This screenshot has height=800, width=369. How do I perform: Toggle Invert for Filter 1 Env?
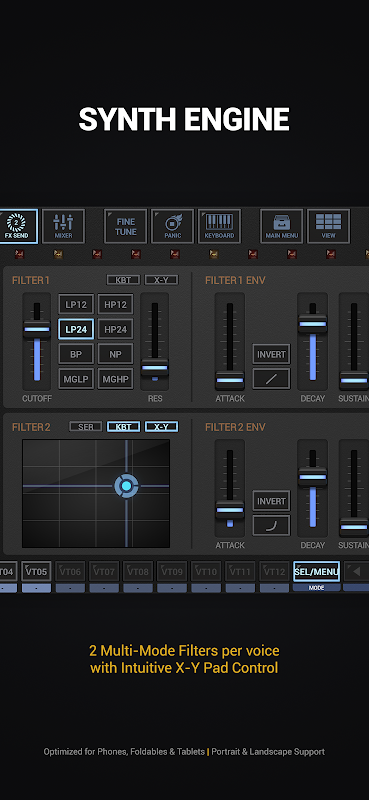coord(272,354)
